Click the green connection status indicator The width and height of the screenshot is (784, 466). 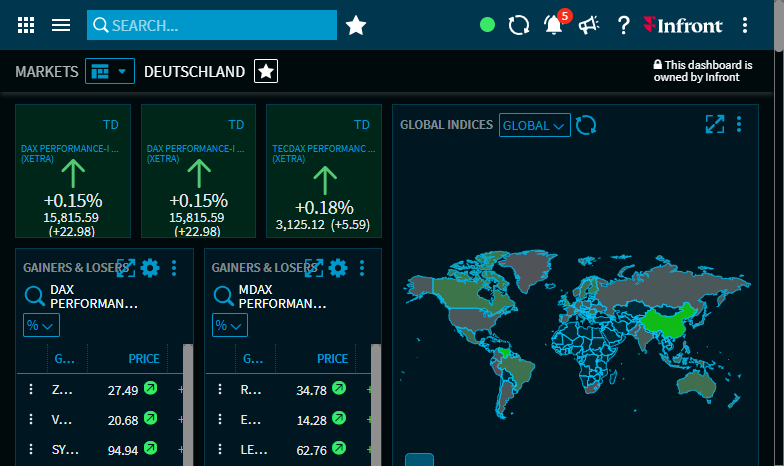pos(487,25)
